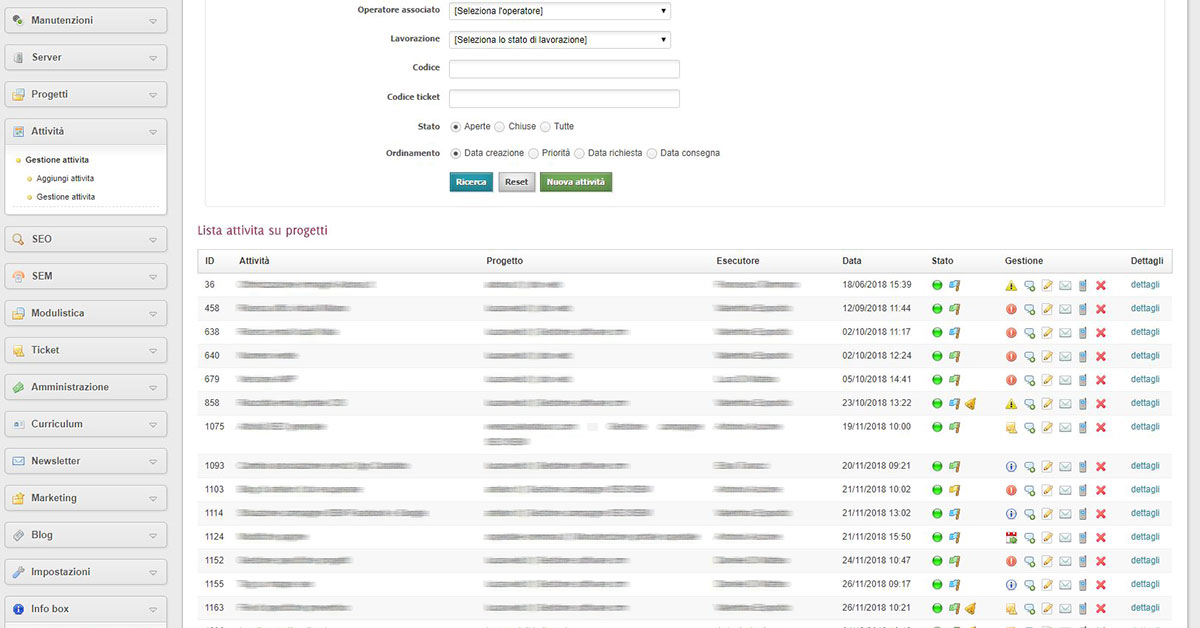Click the Reset button

pos(516,182)
